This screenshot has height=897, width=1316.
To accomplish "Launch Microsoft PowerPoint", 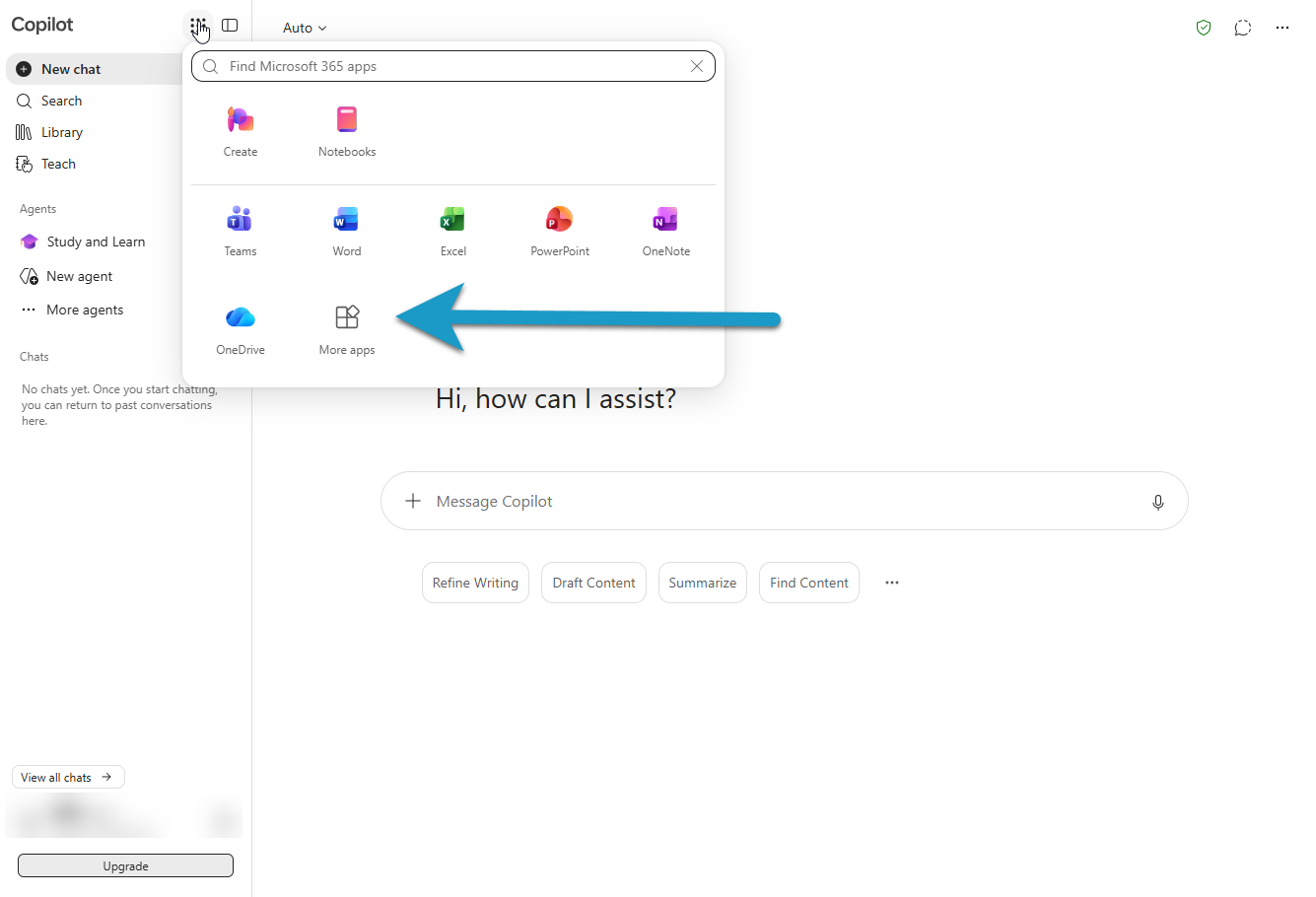I will (560, 232).
